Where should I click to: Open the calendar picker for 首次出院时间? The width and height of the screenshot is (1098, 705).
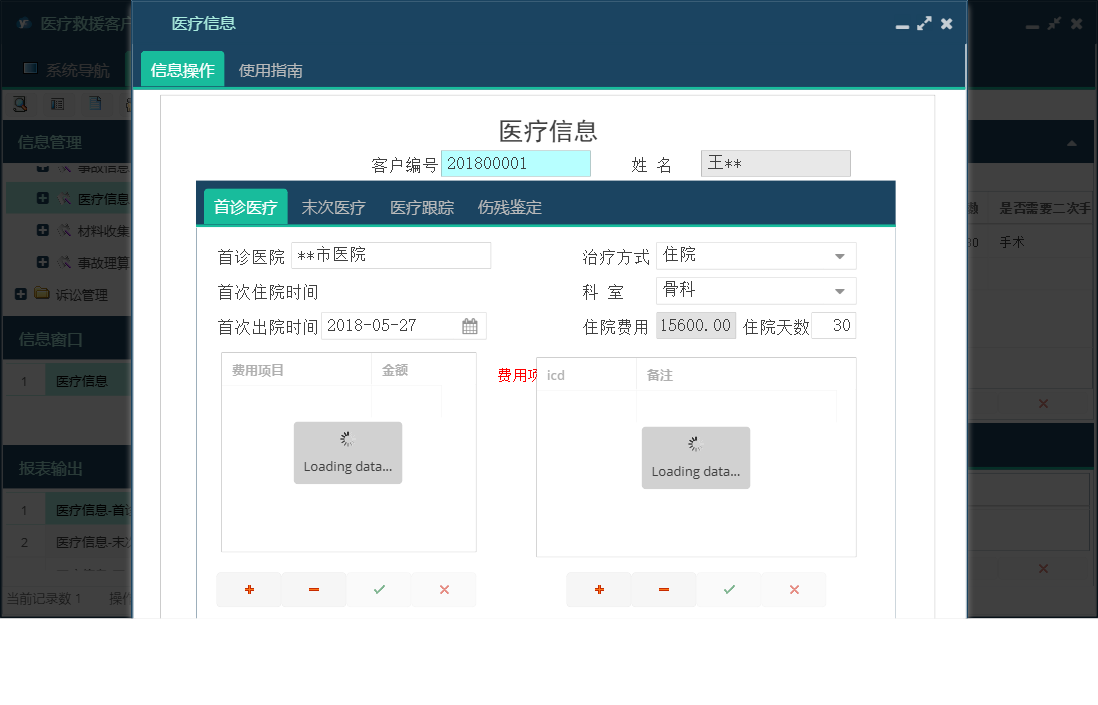pos(470,325)
